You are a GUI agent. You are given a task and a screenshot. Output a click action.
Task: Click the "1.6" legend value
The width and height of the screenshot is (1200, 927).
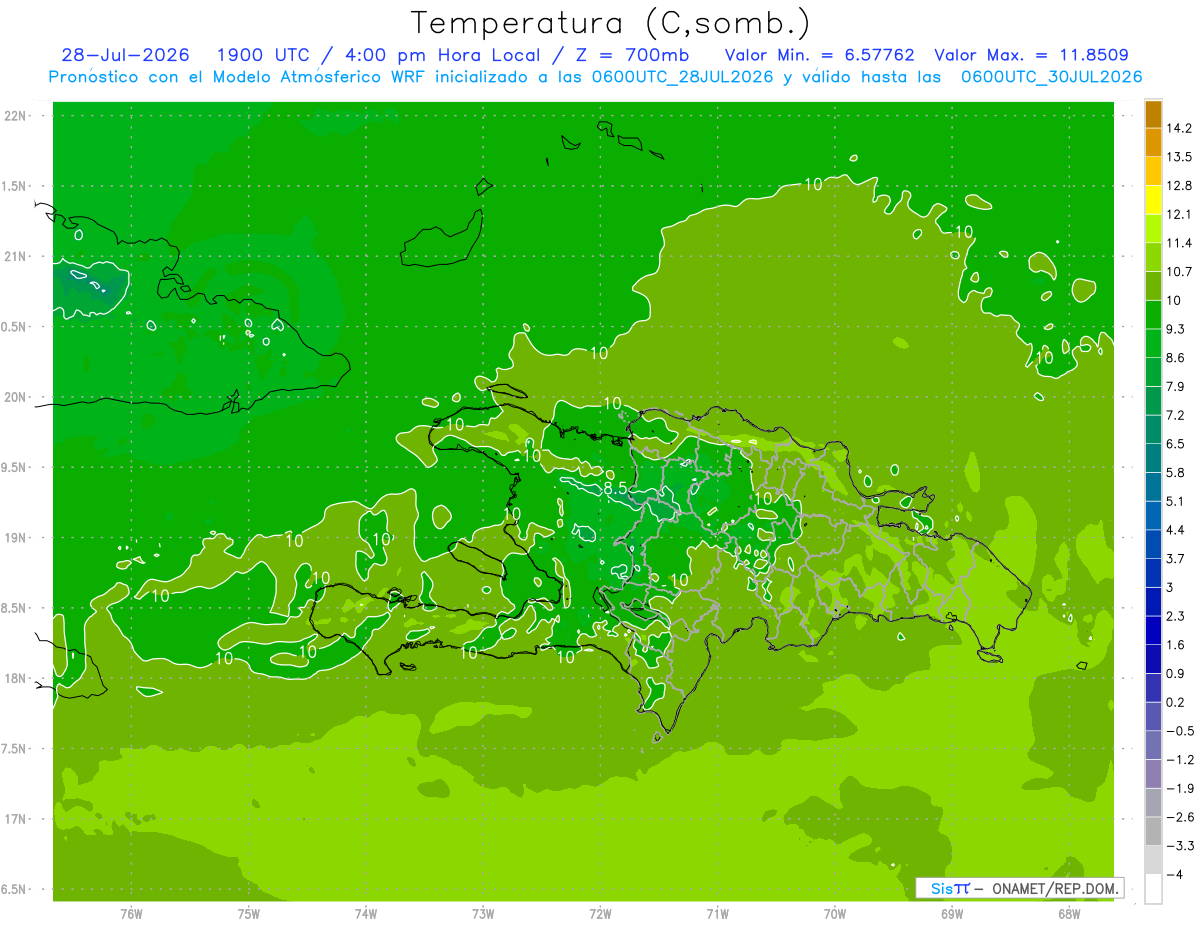1175,645
